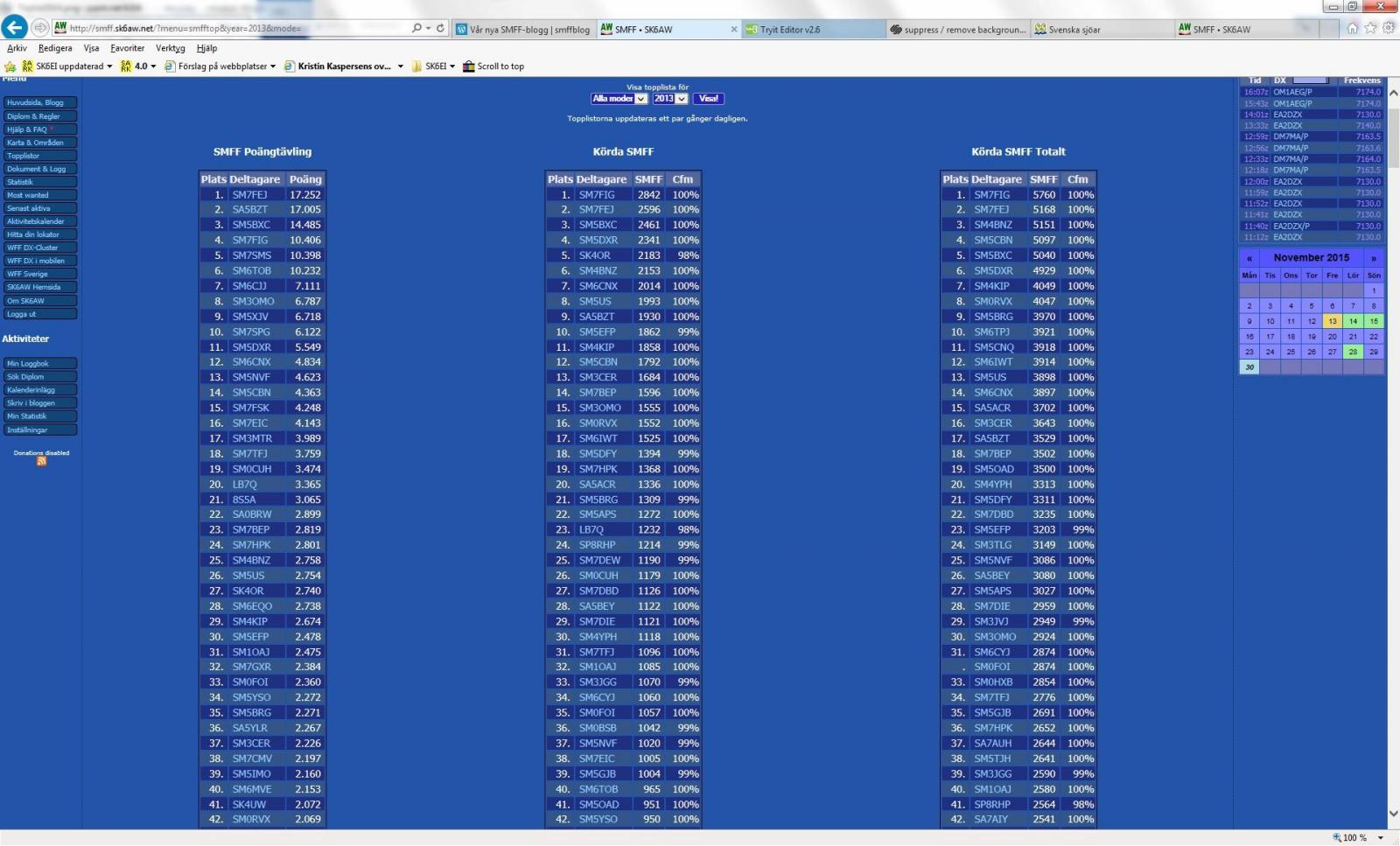
Task: Switch to the Tryit Editor v2.6 tab
Action: click(x=814, y=29)
